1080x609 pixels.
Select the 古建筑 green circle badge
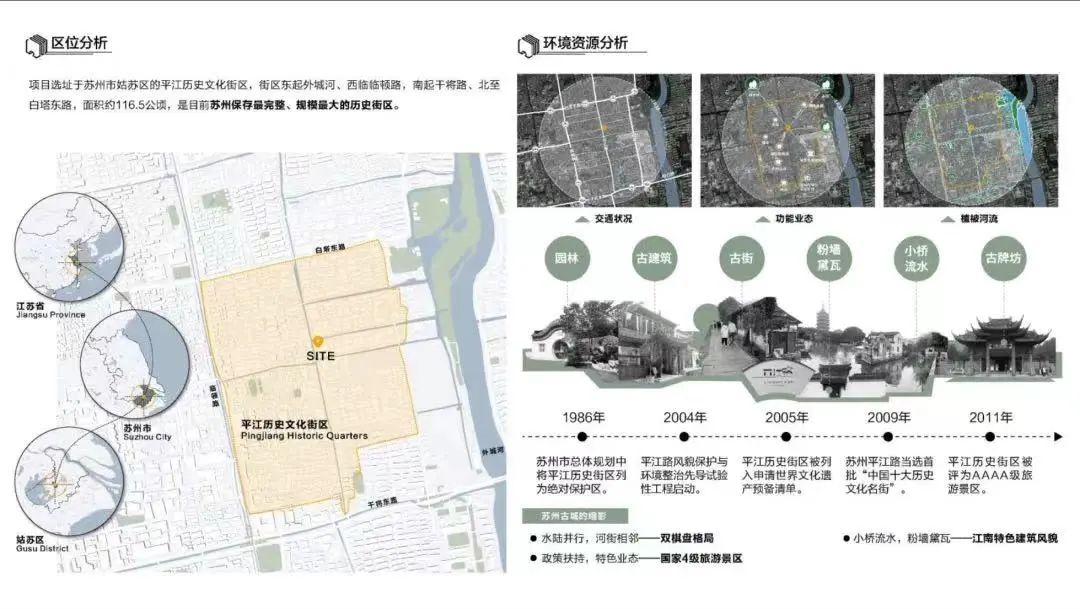pyautogui.click(x=654, y=258)
